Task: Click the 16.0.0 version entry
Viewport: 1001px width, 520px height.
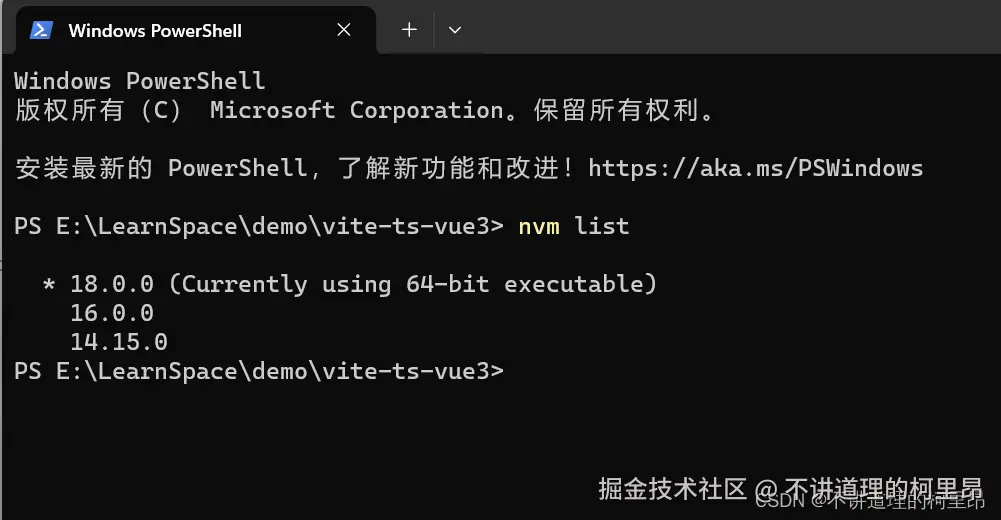Action: (111, 313)
